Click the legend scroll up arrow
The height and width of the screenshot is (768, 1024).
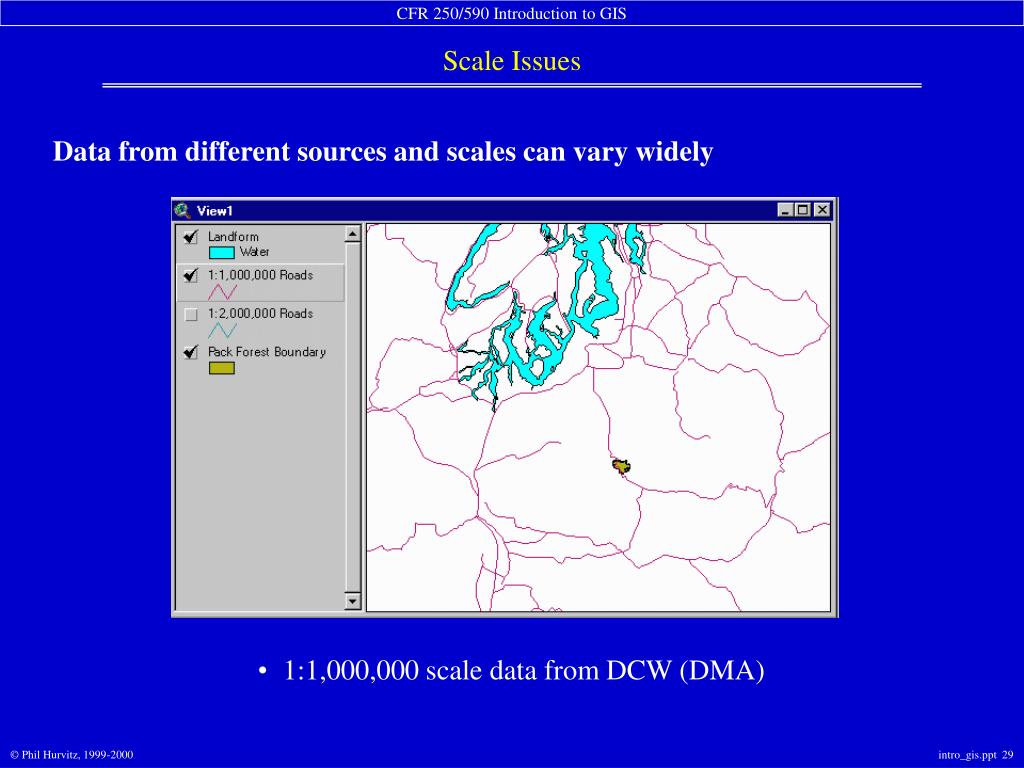(x=353, y=234)
